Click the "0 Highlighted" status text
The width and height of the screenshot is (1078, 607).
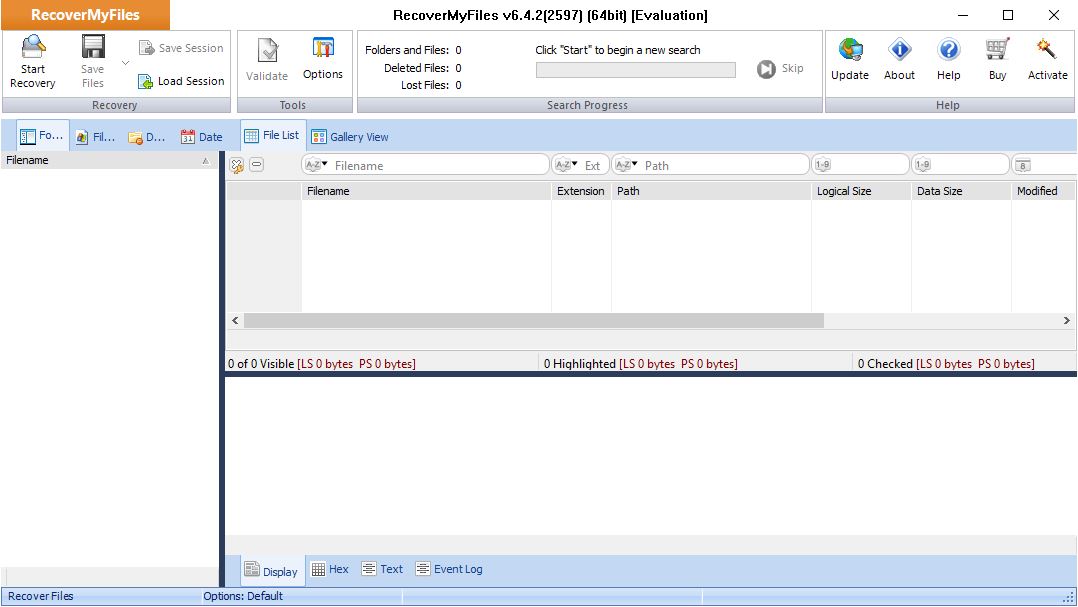click(x=580, y=364)
